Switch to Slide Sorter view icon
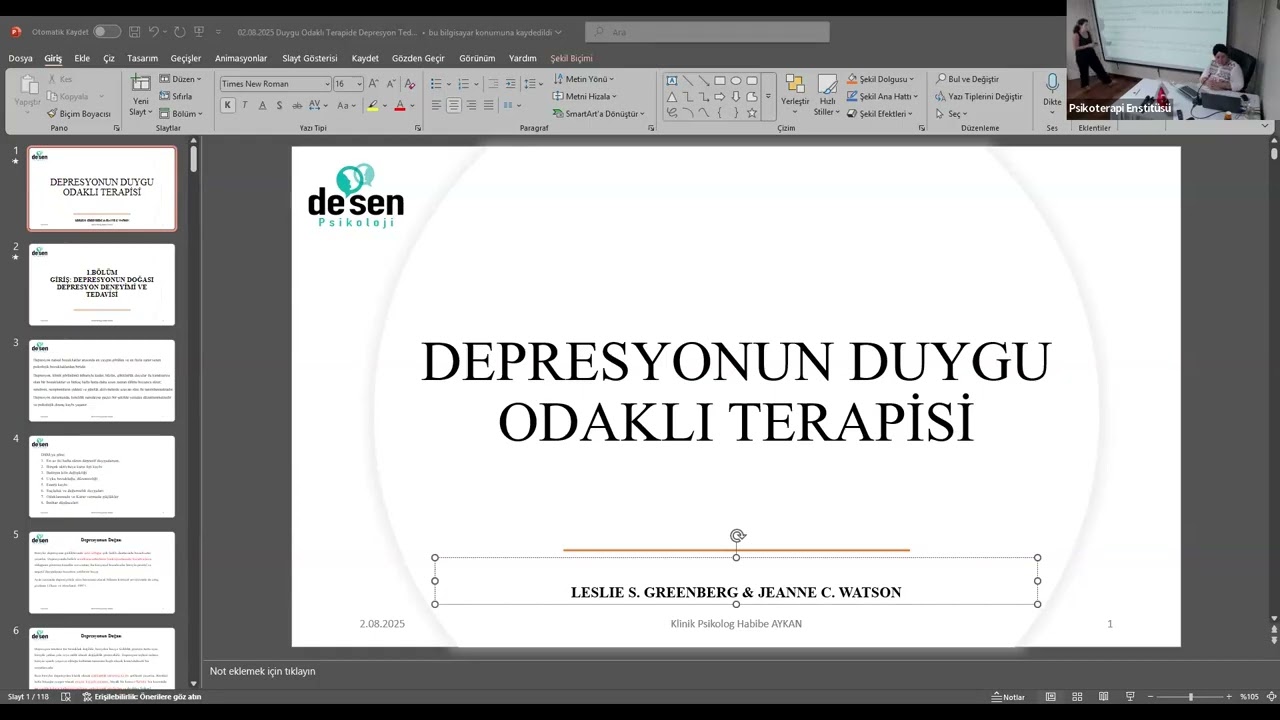The height and width of the screenshot is (720, 1280). 1077,697
